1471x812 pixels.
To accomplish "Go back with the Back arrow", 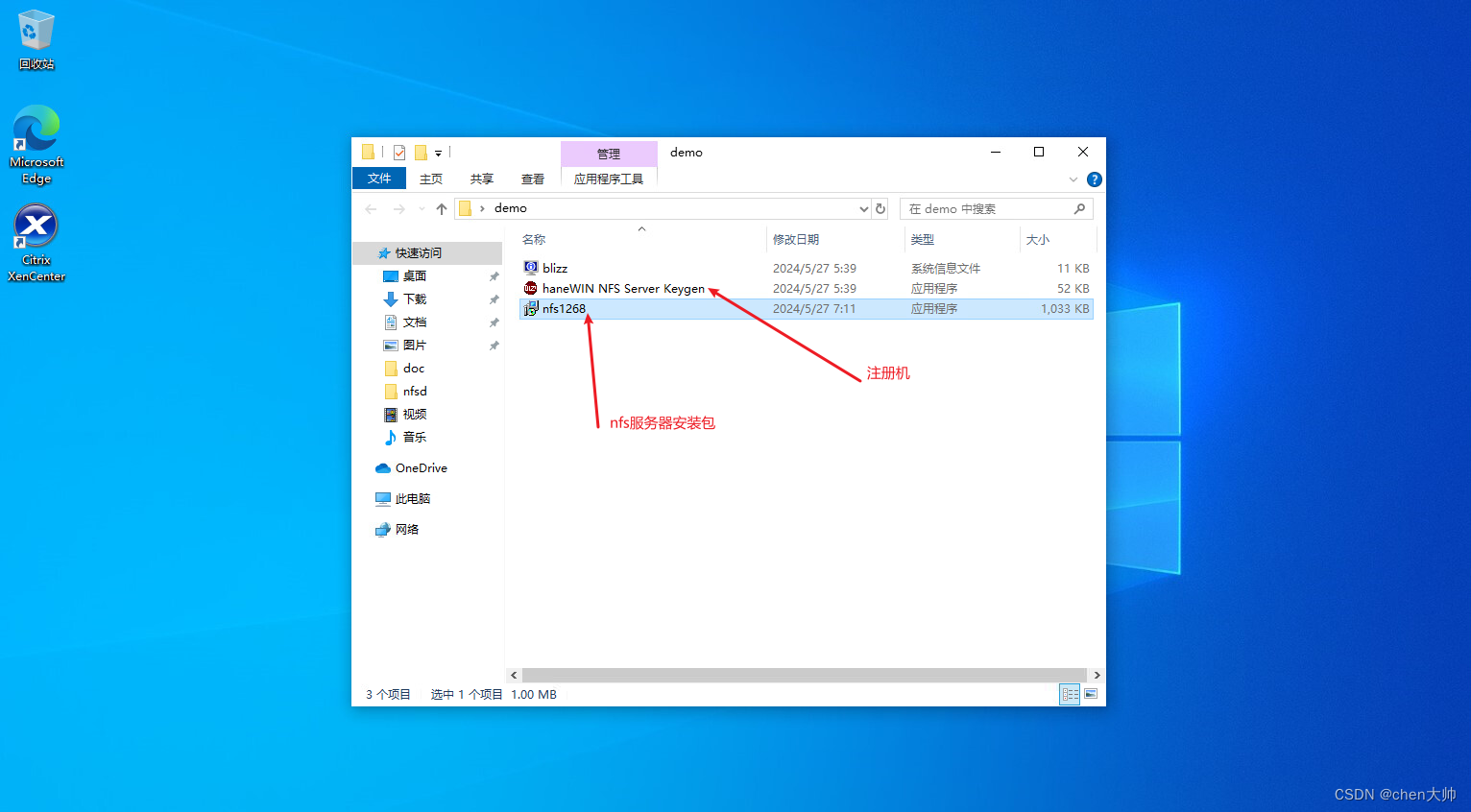I will click(x=372, y=208).
